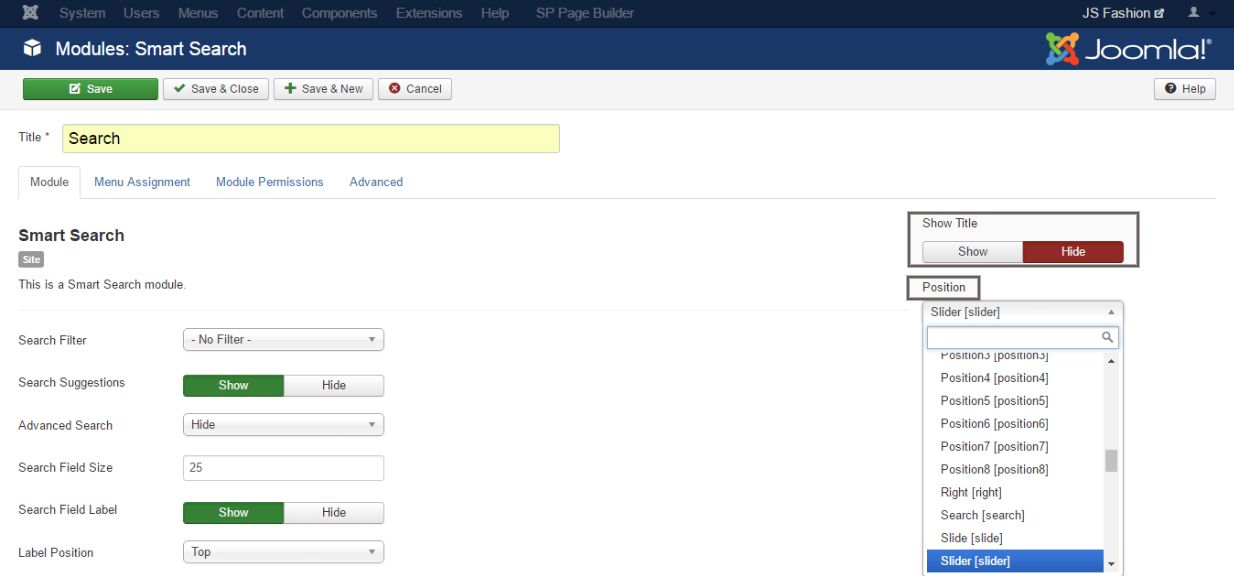Select the Module tab

pyautogui.click(x=49, y=182)
